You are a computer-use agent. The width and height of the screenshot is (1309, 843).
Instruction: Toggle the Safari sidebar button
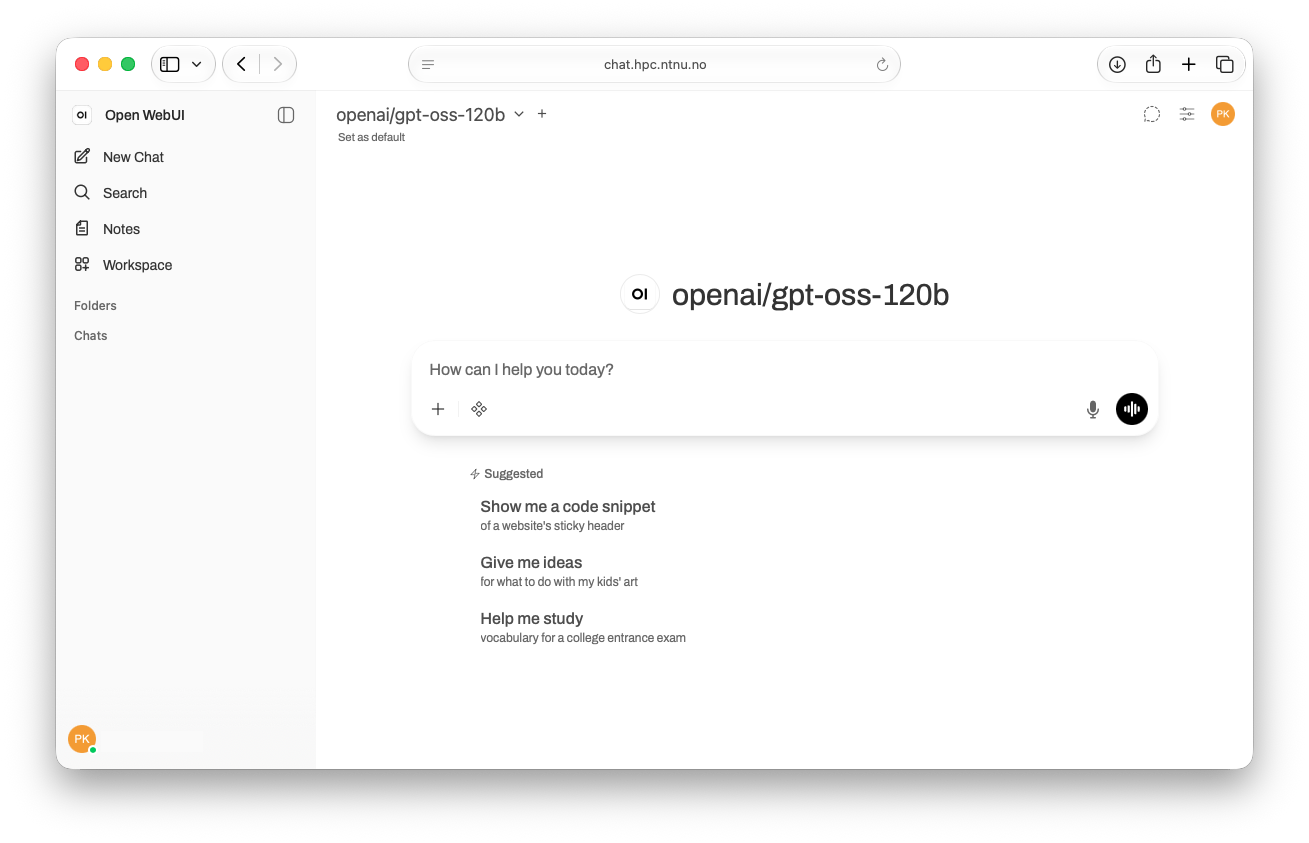pyautogui.click(x=170, y=64)
